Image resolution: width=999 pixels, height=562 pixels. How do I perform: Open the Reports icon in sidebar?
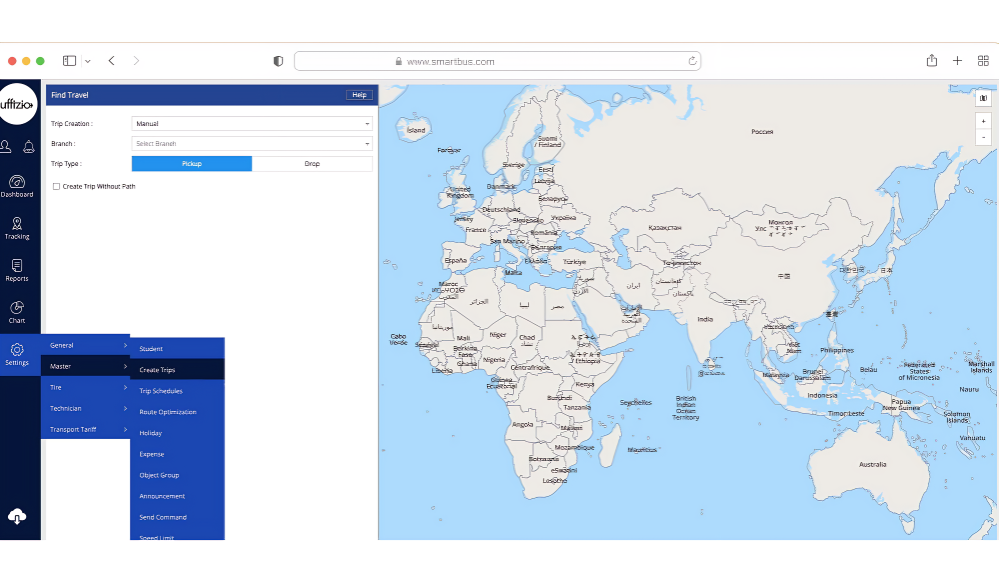point(17,269)
